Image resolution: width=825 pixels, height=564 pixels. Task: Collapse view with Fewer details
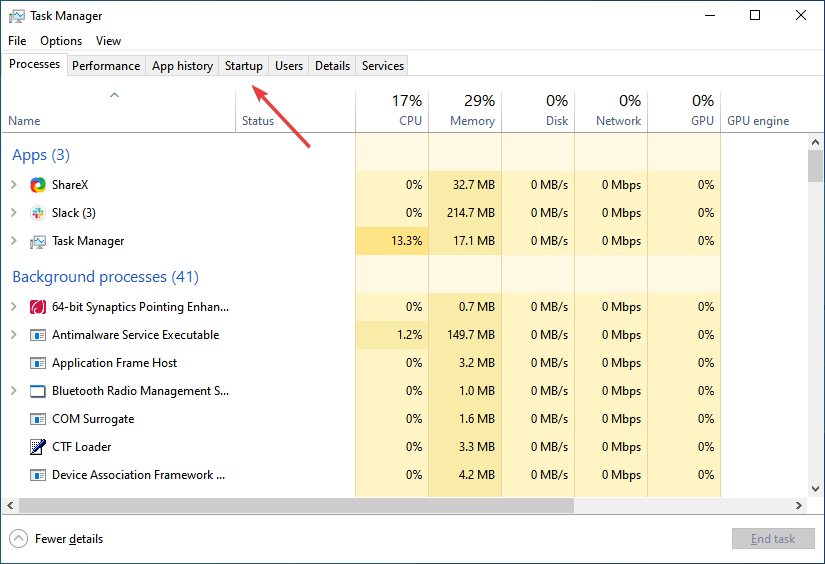pyautogui.click(x=57, y=539)
